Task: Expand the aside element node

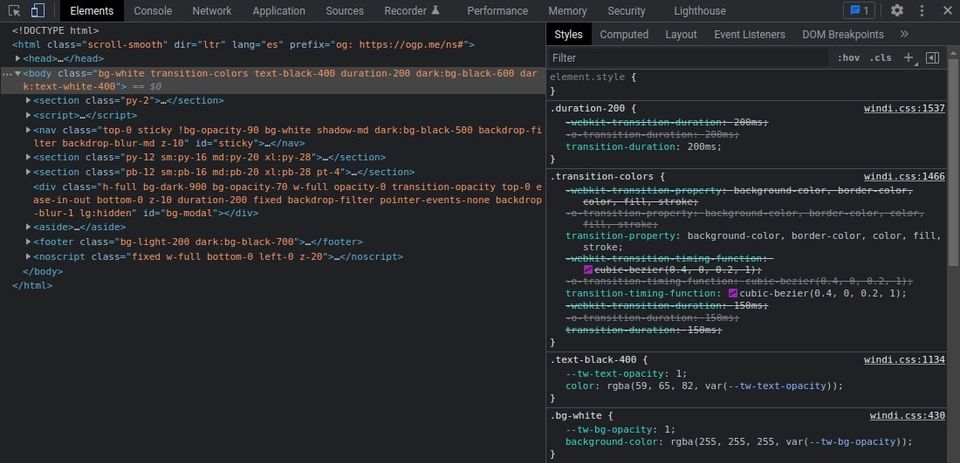Action: tap(28, 227)
